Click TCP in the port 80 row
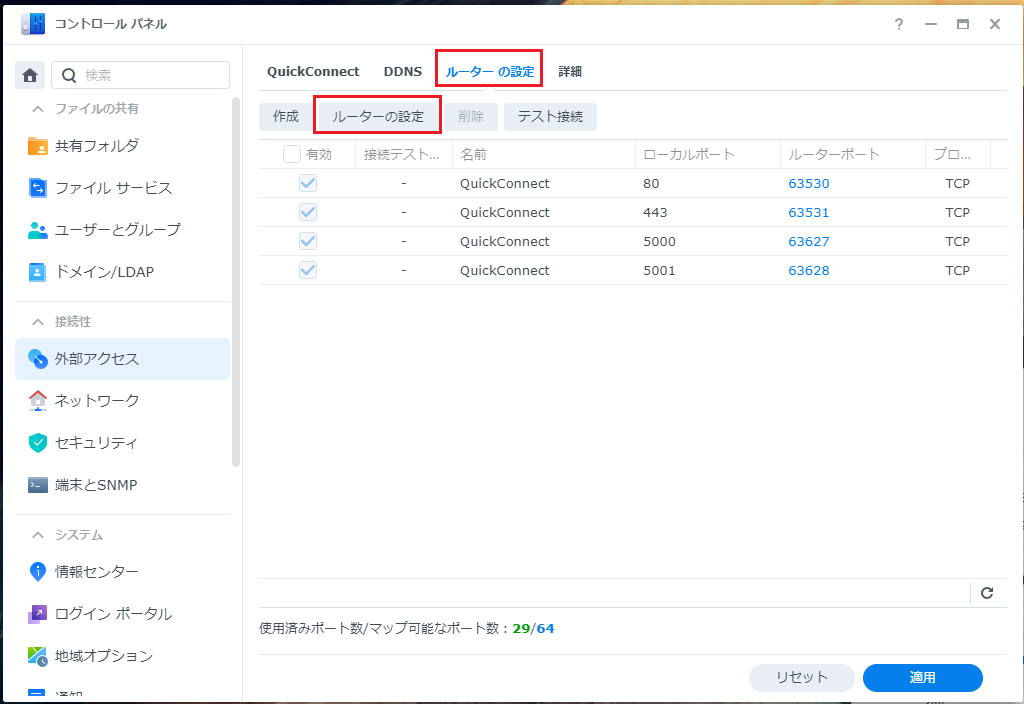Image resolution: width=1024 pixels, height=704 pixels. (x=957, y=184)
